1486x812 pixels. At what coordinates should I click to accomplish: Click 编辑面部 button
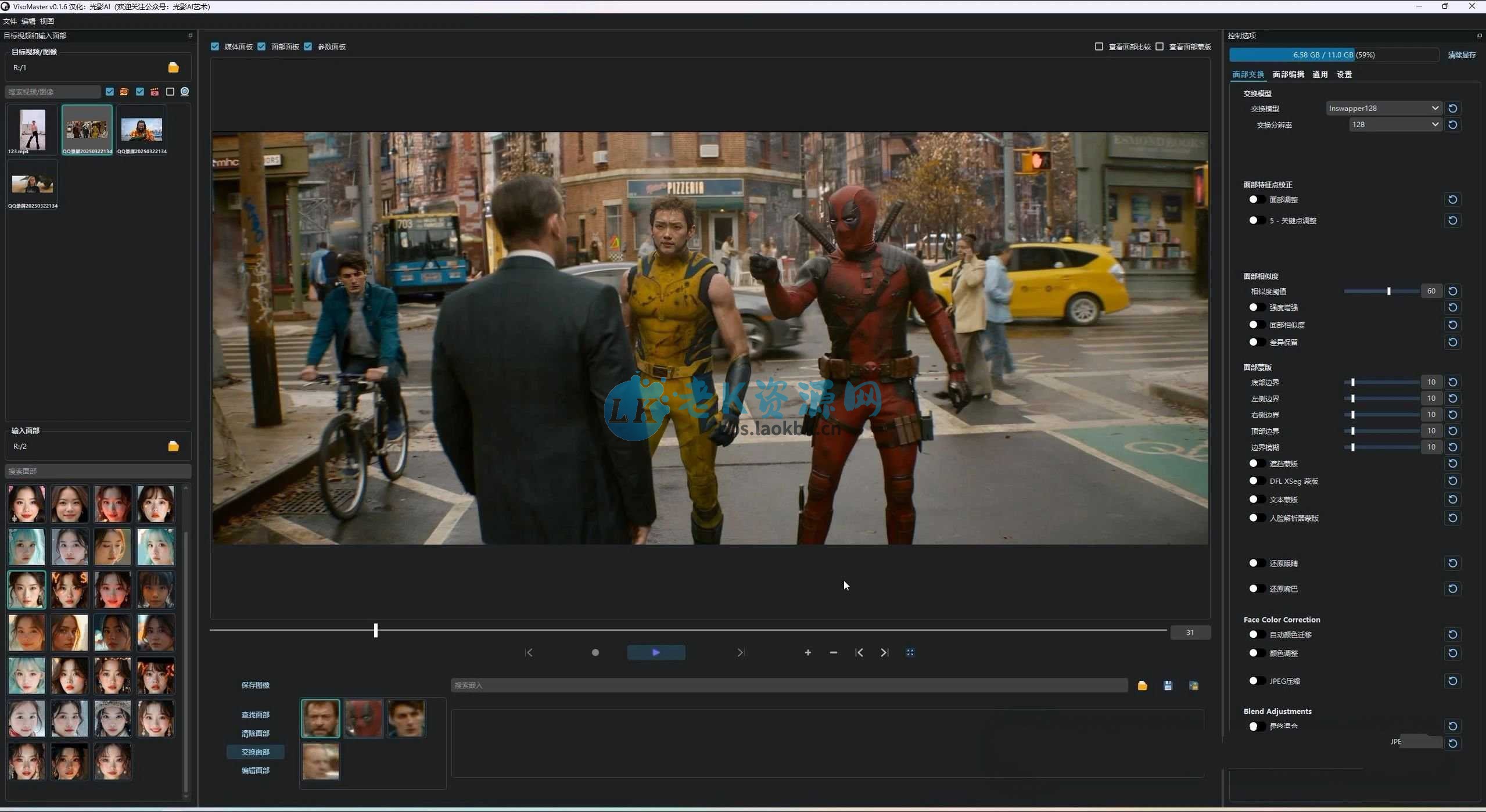tap(256, 771)
